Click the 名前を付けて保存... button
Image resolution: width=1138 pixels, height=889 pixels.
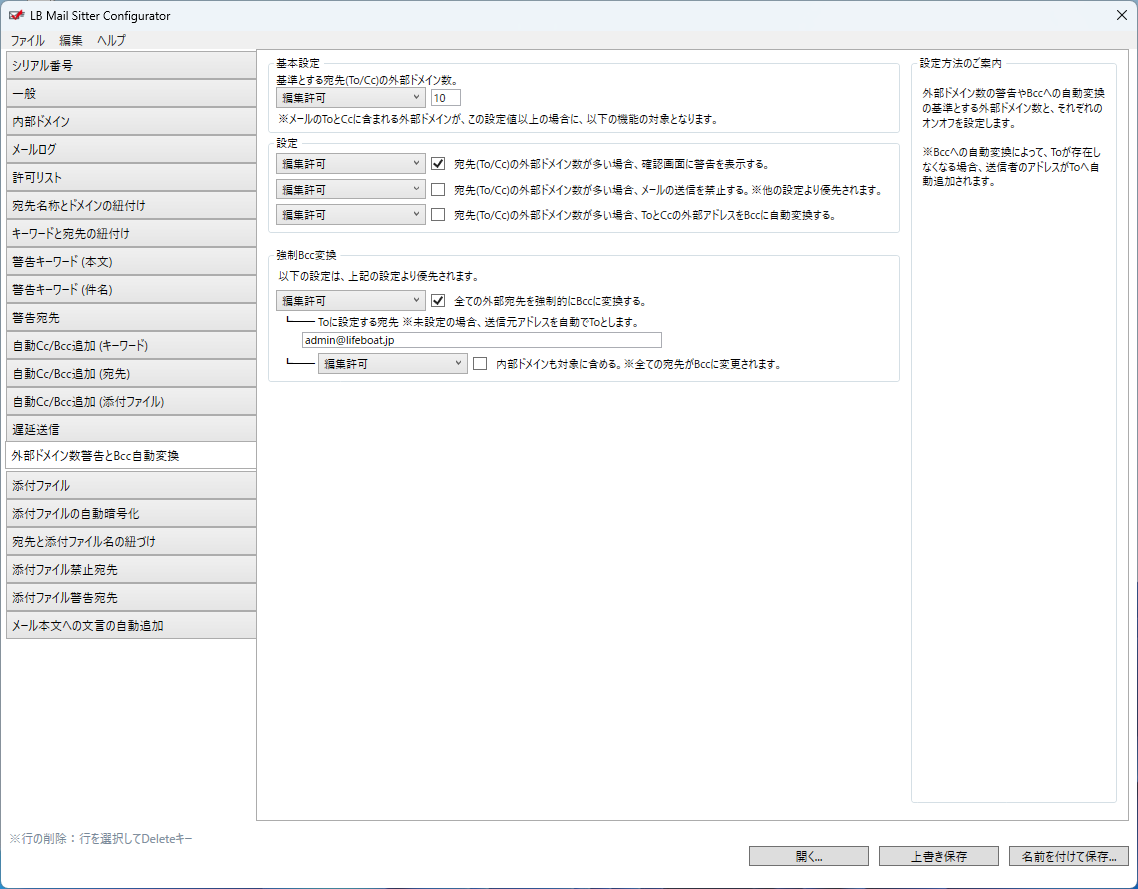pos(1069,856)
